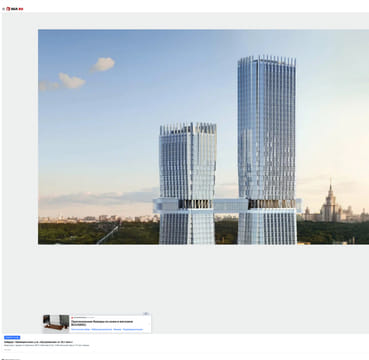Click the small red favicon in the ad
Viewport: 369px width, 360px height.
coord(72,317)
